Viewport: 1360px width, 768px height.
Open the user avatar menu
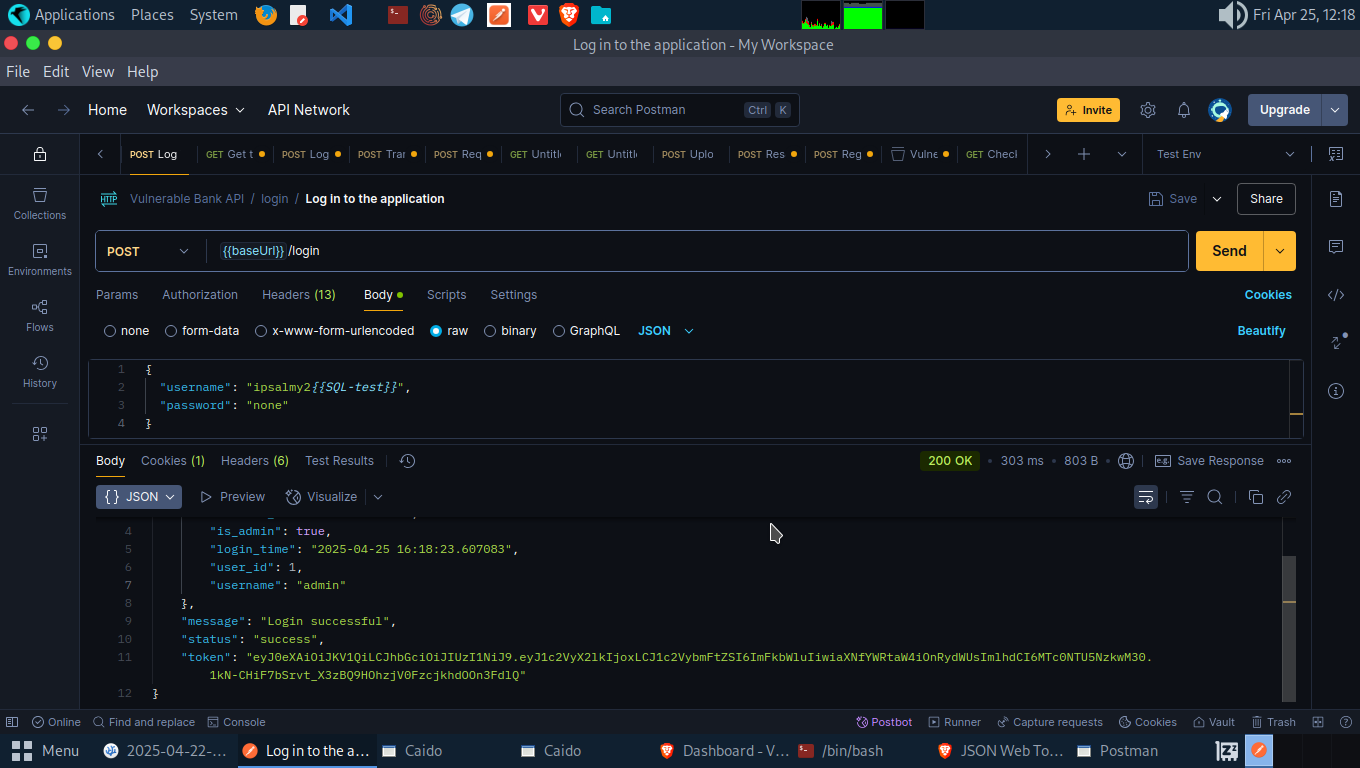point(1220,110)
